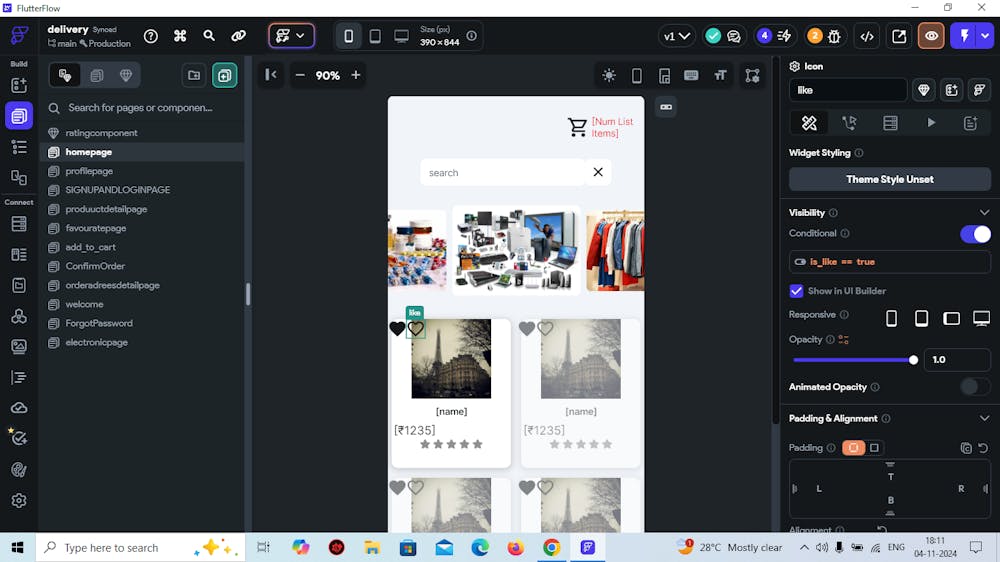Click the preview eye button
The image size is (1000, 562).
click(931, 36)
